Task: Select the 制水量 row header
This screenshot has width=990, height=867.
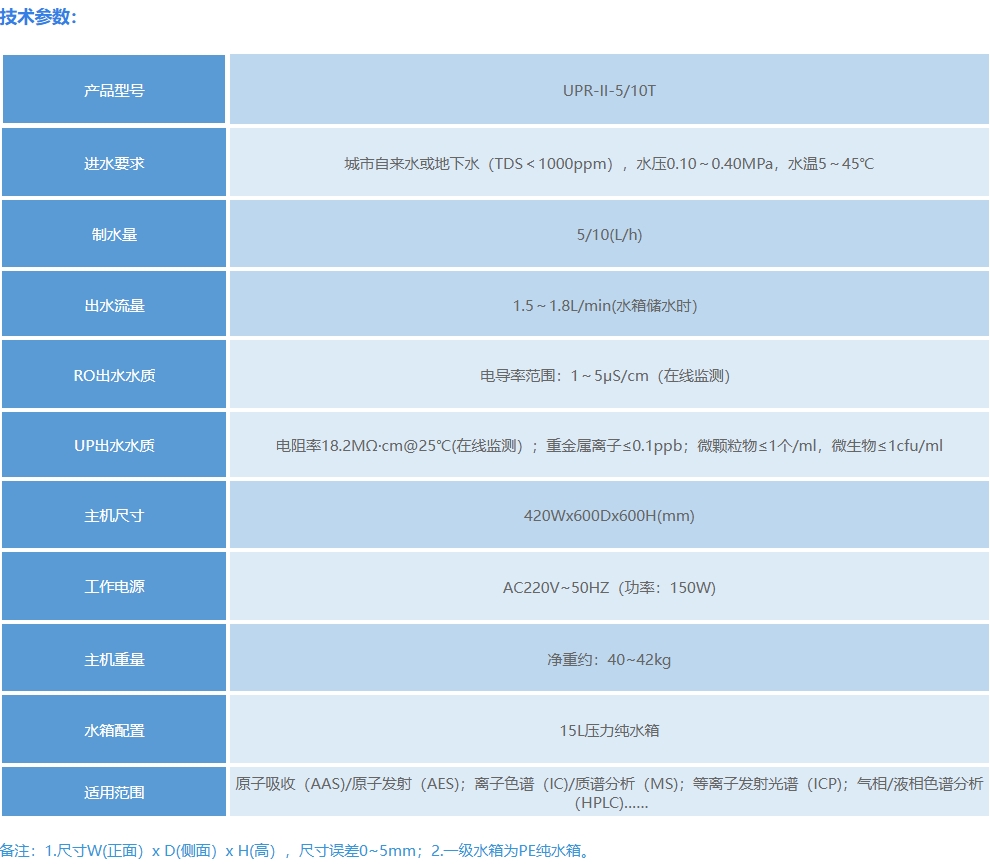Action: (x=114, y=233)
